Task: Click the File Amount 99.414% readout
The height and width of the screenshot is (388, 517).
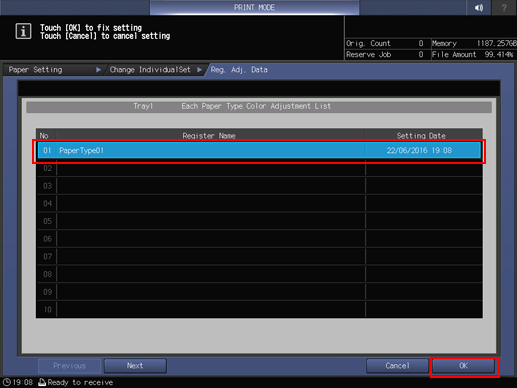Action: (x=473, y=54)
